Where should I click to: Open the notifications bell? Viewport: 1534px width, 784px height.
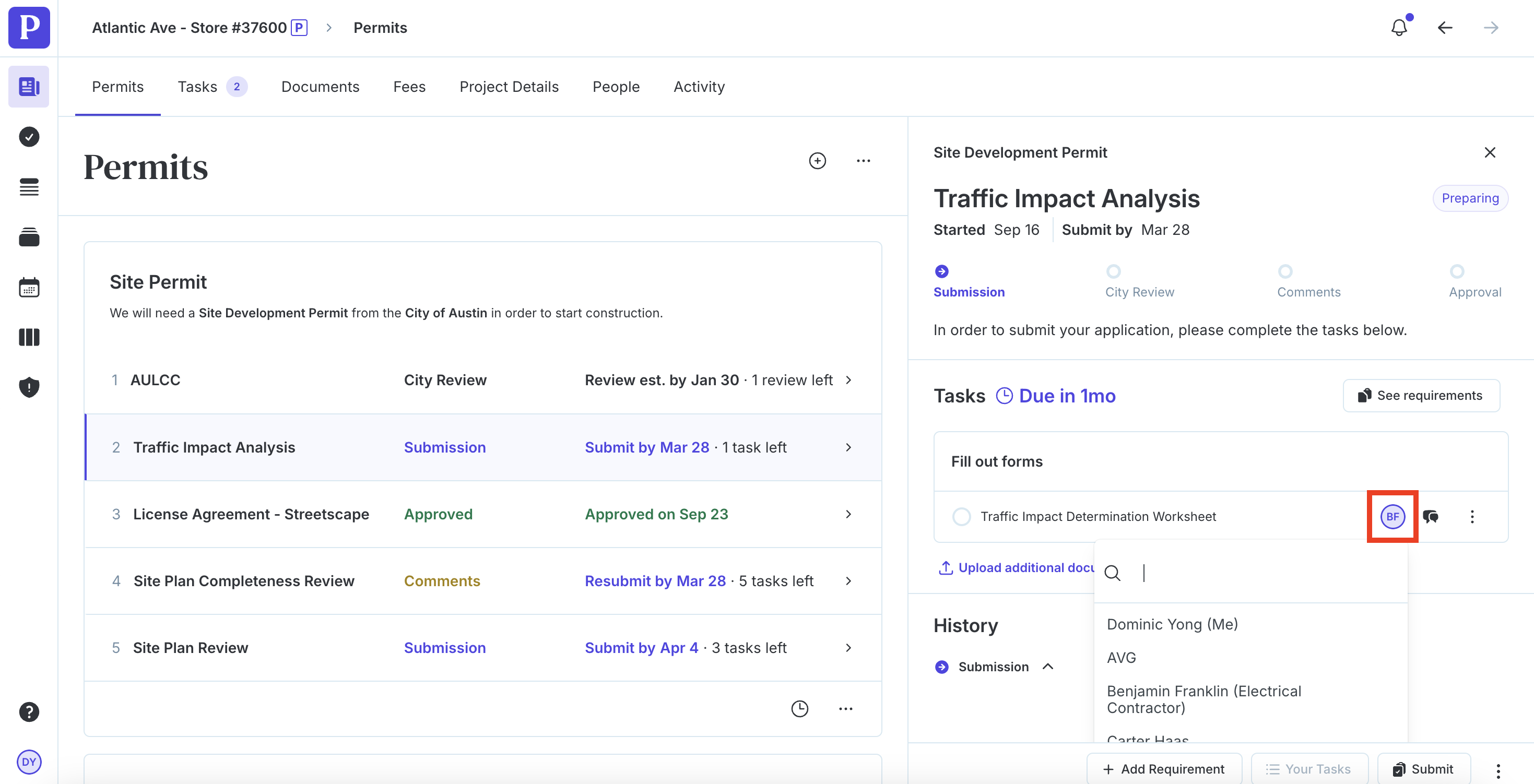pos(1399,28)
